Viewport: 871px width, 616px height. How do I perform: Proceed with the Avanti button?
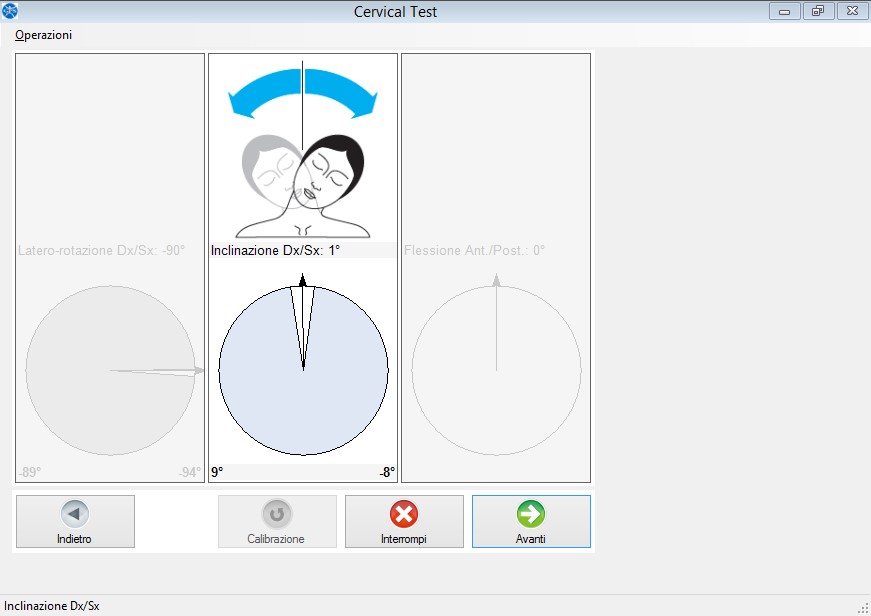click(531, 521)
